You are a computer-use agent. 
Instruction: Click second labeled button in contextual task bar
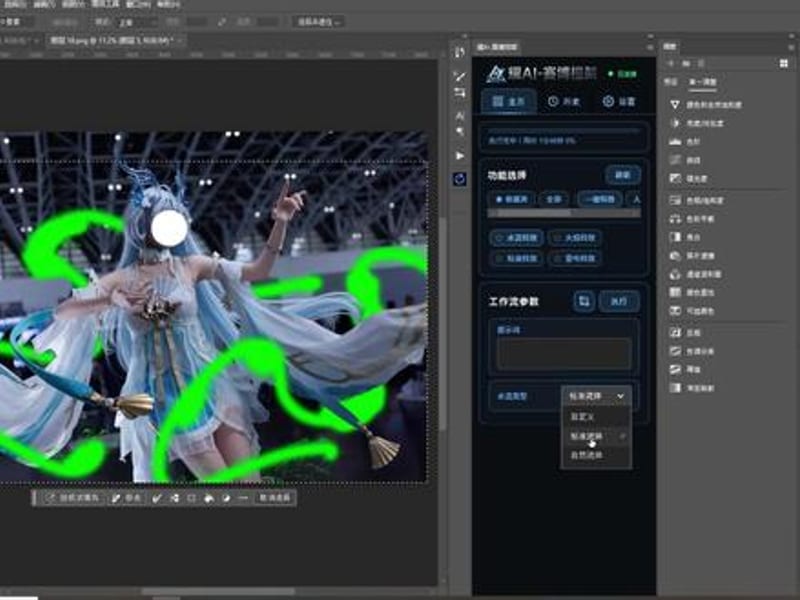pos(126,498)
